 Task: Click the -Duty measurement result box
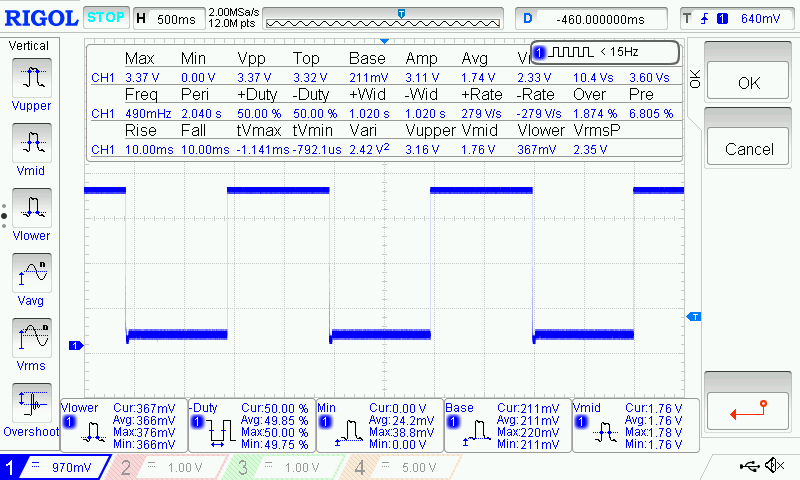coord(251,425)
